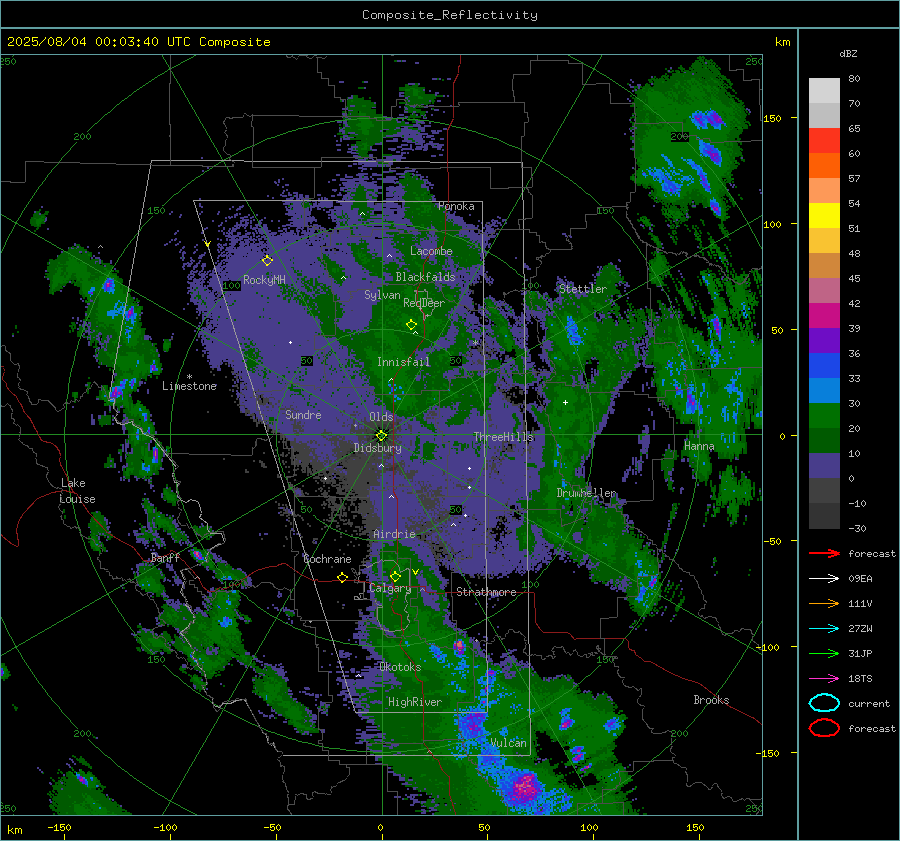Click the red forecast ellipse in legend

824,728
